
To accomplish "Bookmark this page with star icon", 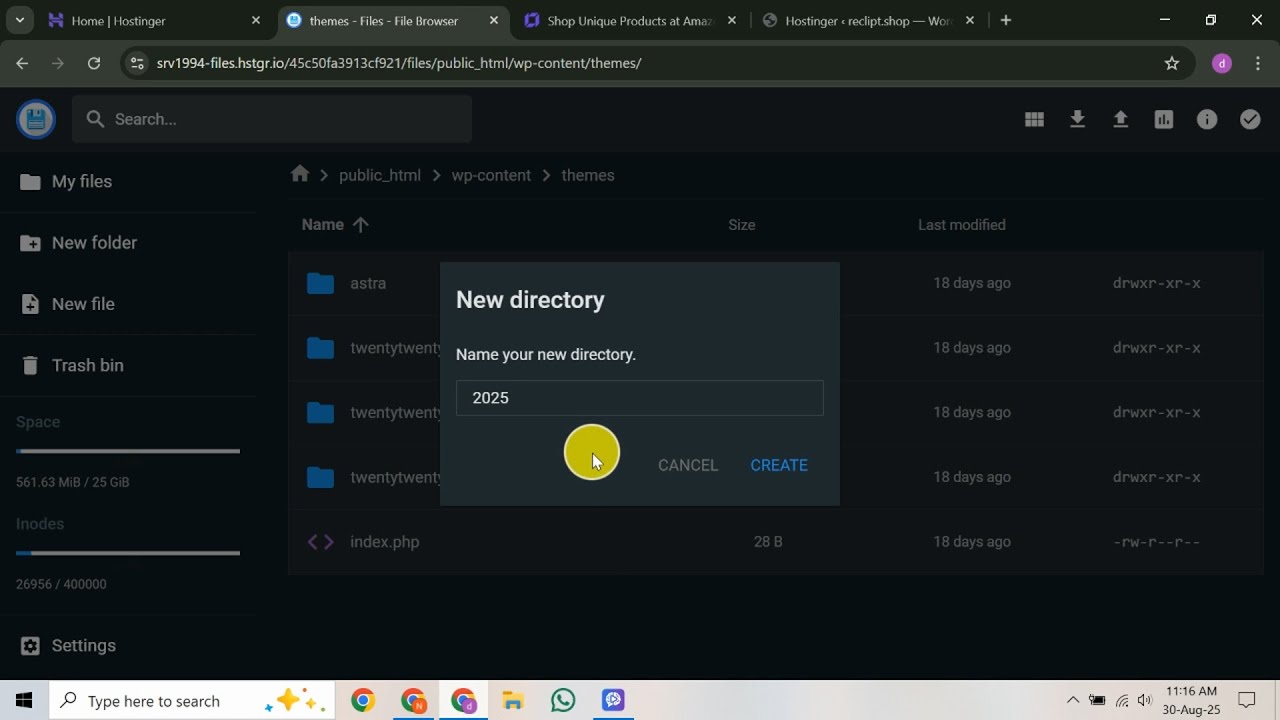I will pyautogui.click(x=1172, y=63).
